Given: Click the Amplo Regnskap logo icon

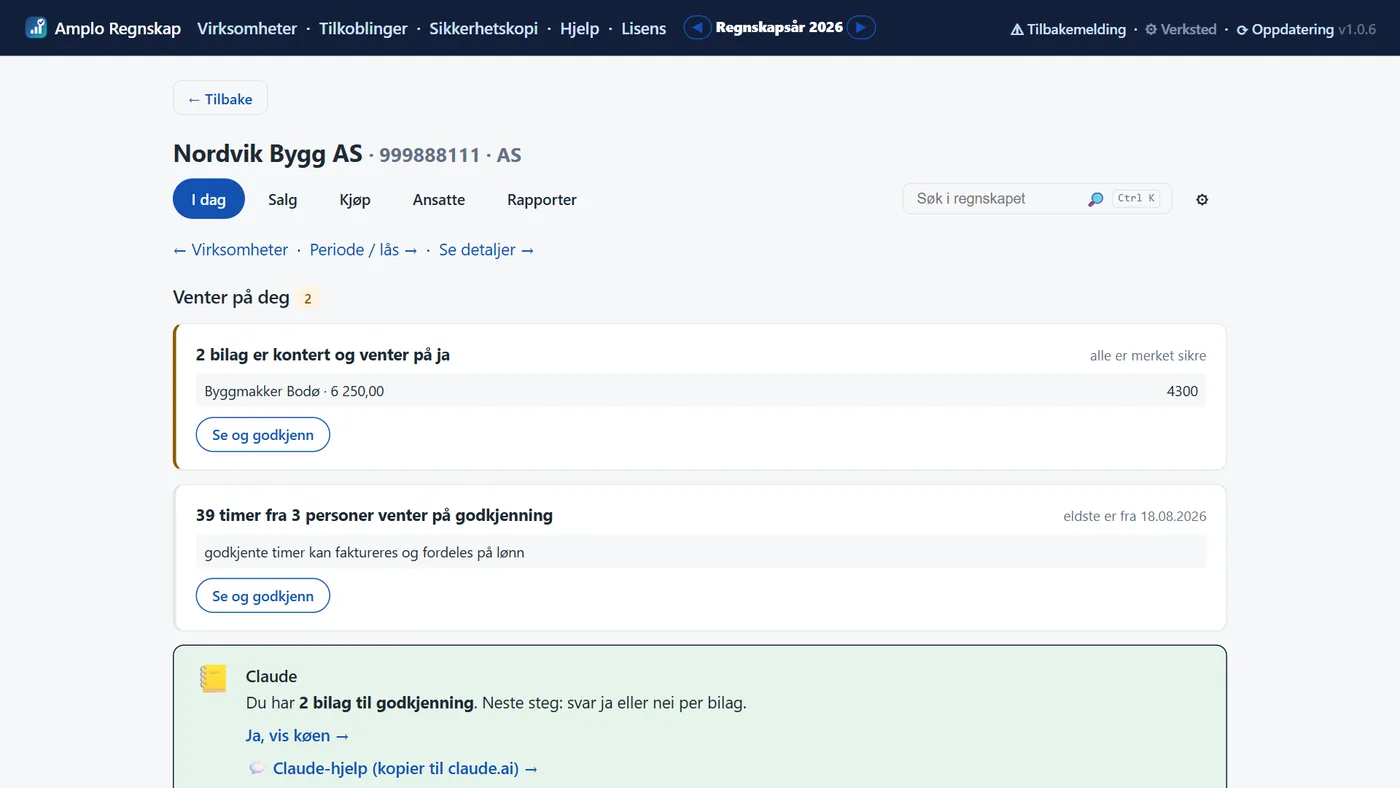Looking at the screenshot, I should point(36,28).
